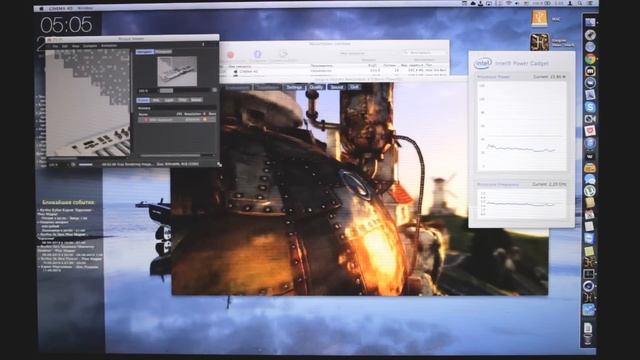Open the Pocket app in the Dock
This screenshot has width=640, height=360.
[x=590, y=131]
